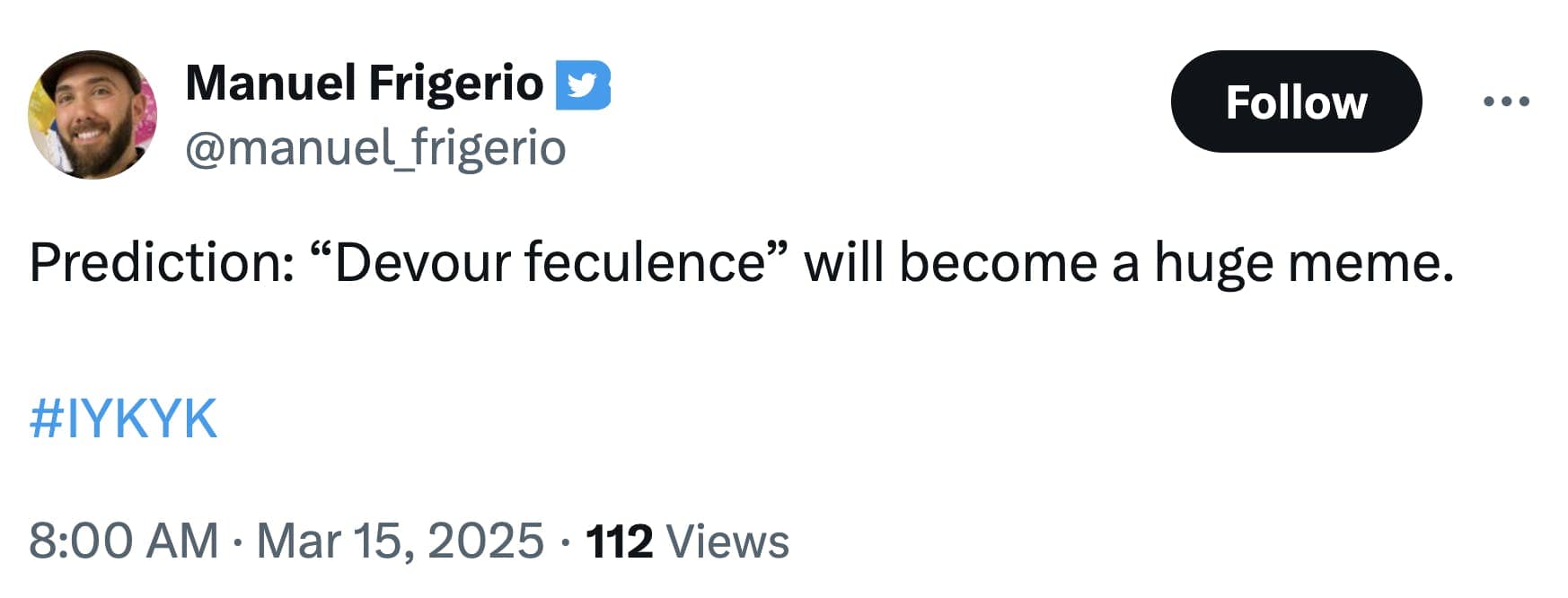
Task: Click the Twitter bird badge next to the name
Action: click(586, 85)
